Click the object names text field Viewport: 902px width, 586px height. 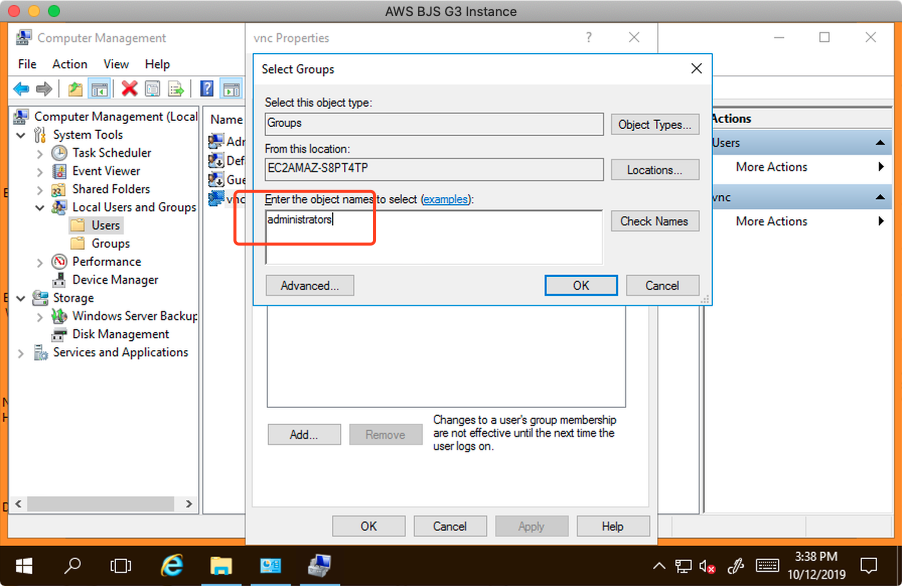pyautogui.click(x=434, y=236)
